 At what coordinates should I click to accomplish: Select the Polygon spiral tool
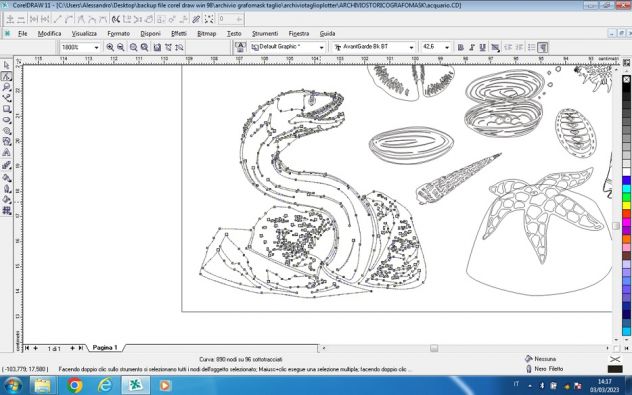pyautogui.click(x=6, y=131)
